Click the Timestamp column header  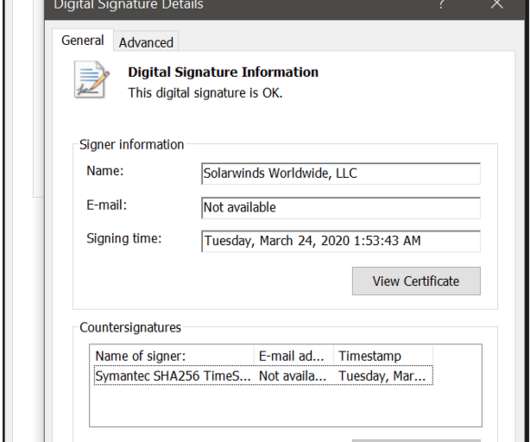[x=383, y=356]
